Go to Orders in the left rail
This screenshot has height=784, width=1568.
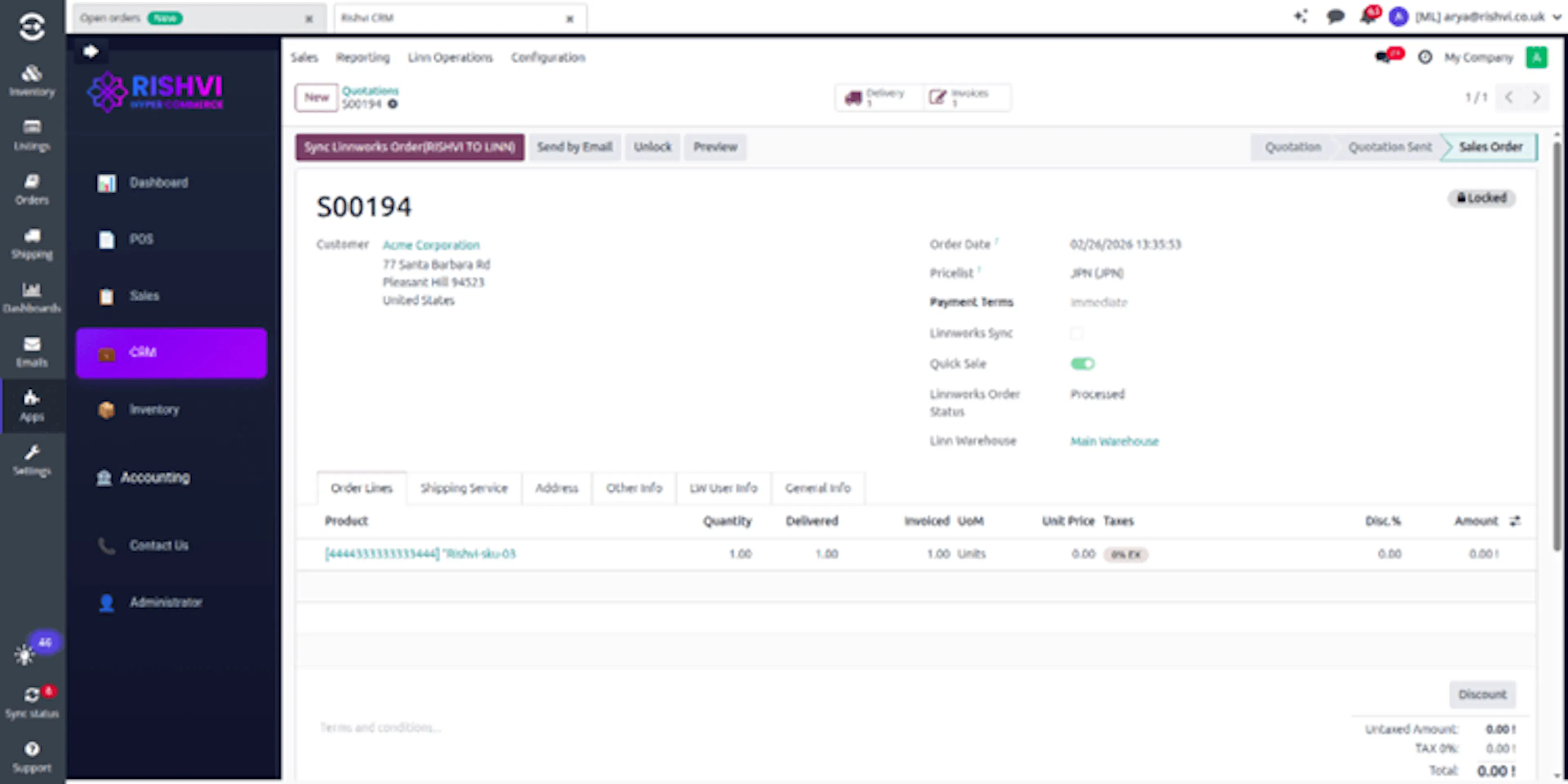point(32,189)
